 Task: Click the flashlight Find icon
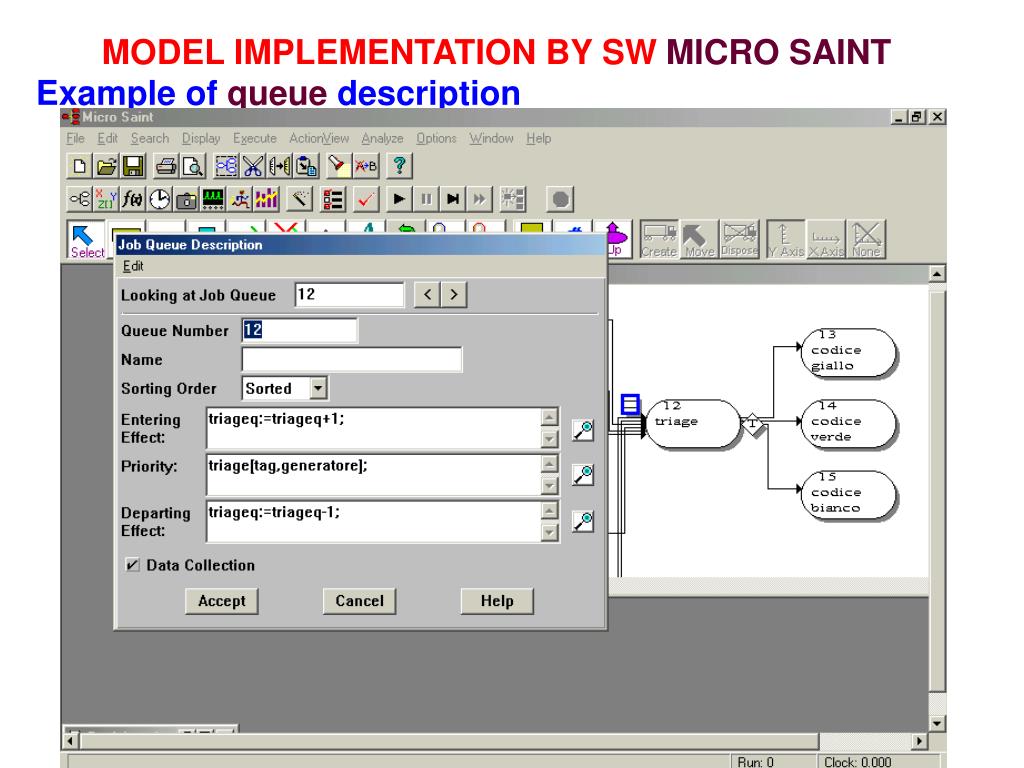click(338, 166)
